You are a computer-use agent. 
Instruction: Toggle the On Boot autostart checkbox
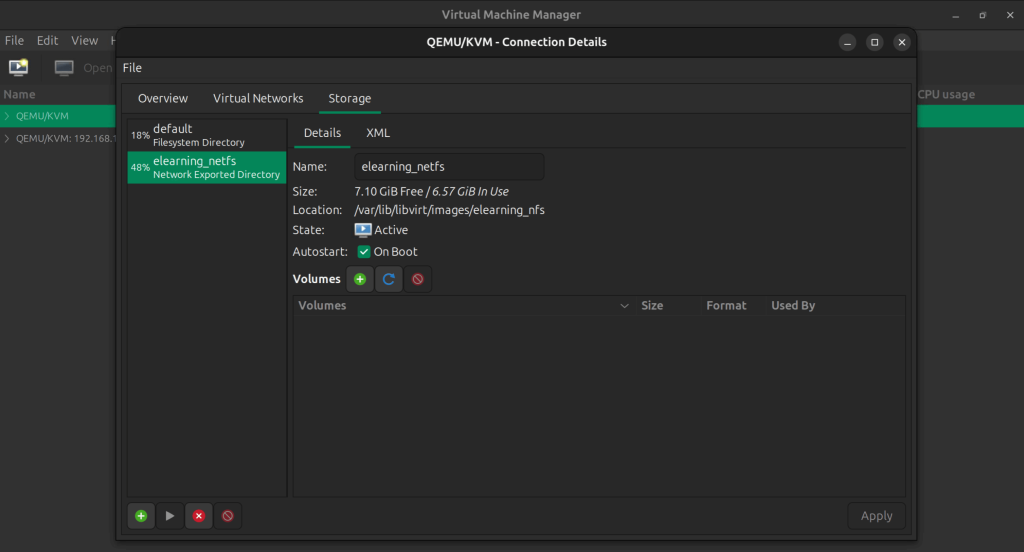(364, 252)
